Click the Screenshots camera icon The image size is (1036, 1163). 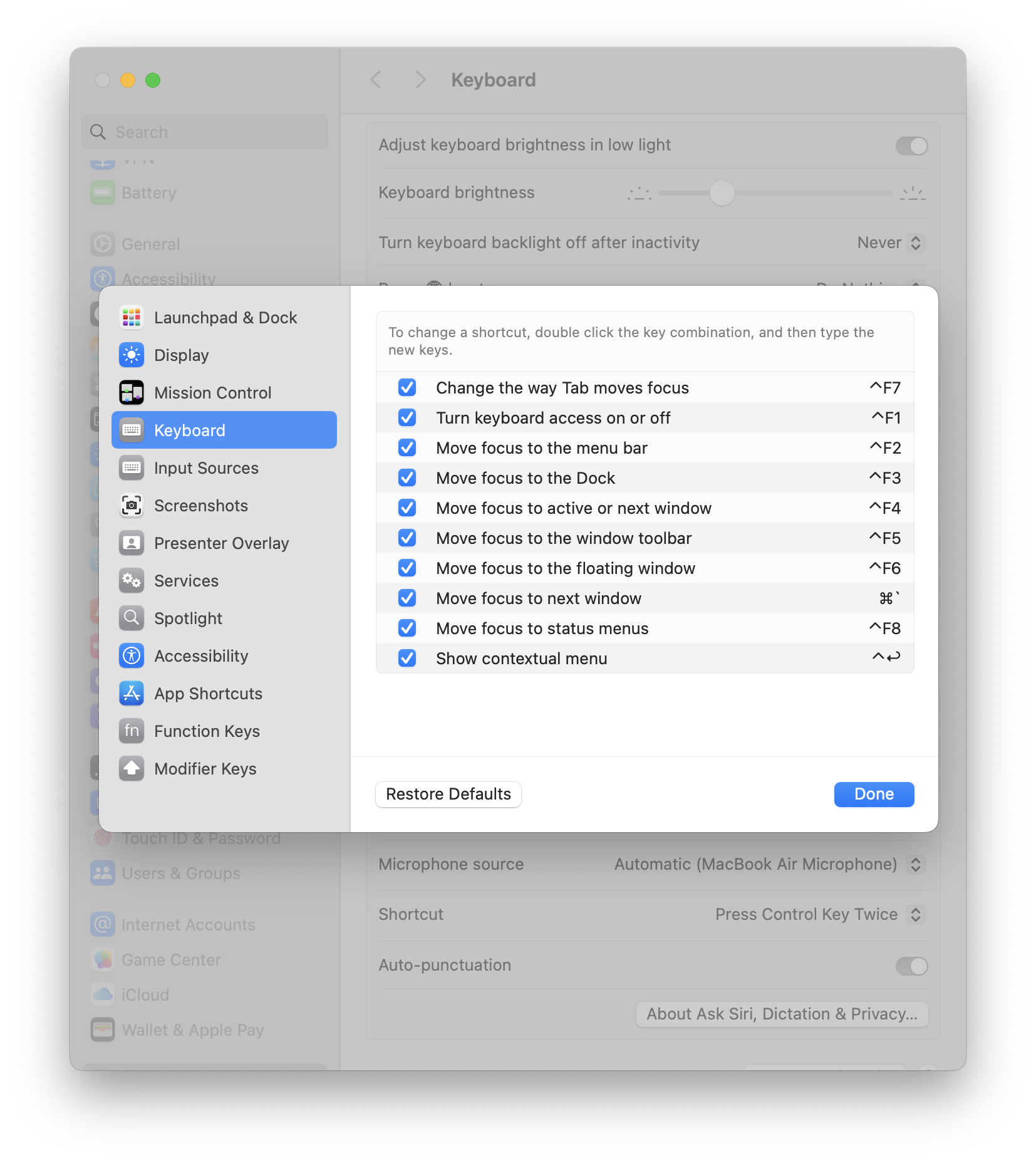pos(132,506)
